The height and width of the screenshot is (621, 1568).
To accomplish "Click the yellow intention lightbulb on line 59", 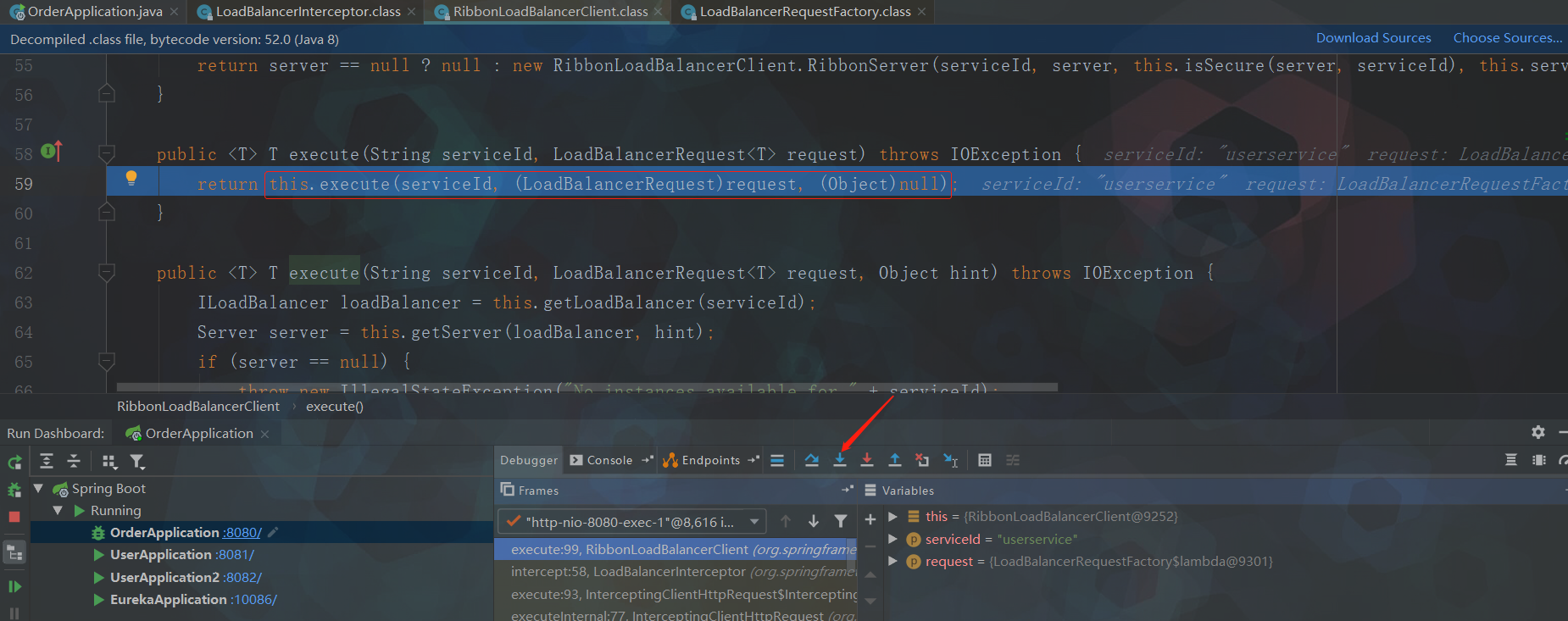I will [131, 178].
